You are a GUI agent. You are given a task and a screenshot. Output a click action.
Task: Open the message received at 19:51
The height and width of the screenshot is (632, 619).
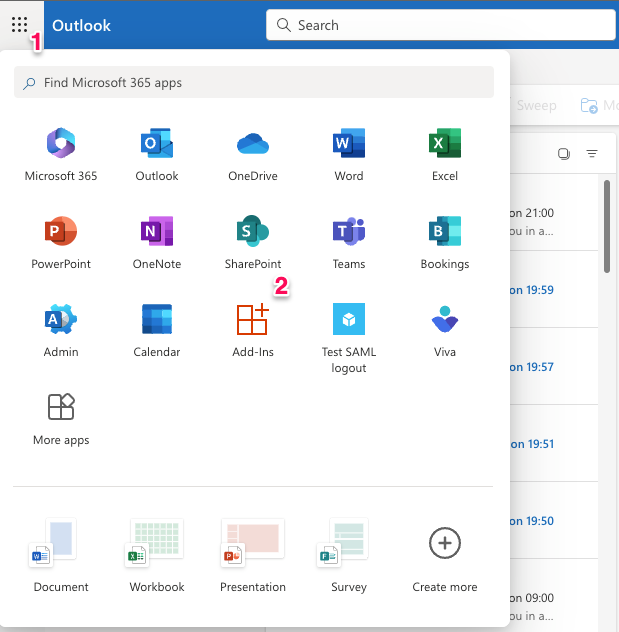[x=554, y=443]
